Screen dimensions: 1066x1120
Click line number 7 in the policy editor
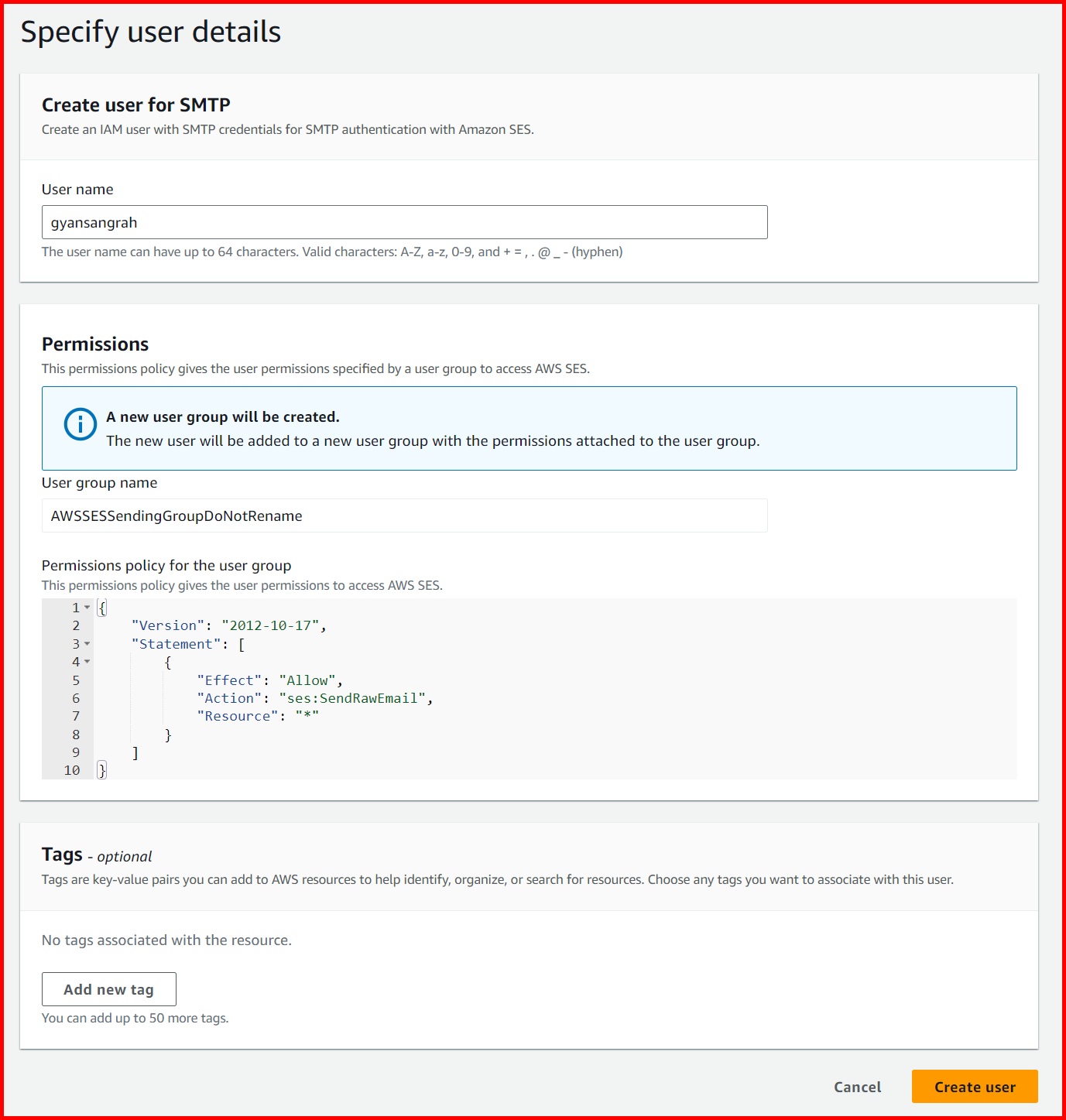[76, 715]
